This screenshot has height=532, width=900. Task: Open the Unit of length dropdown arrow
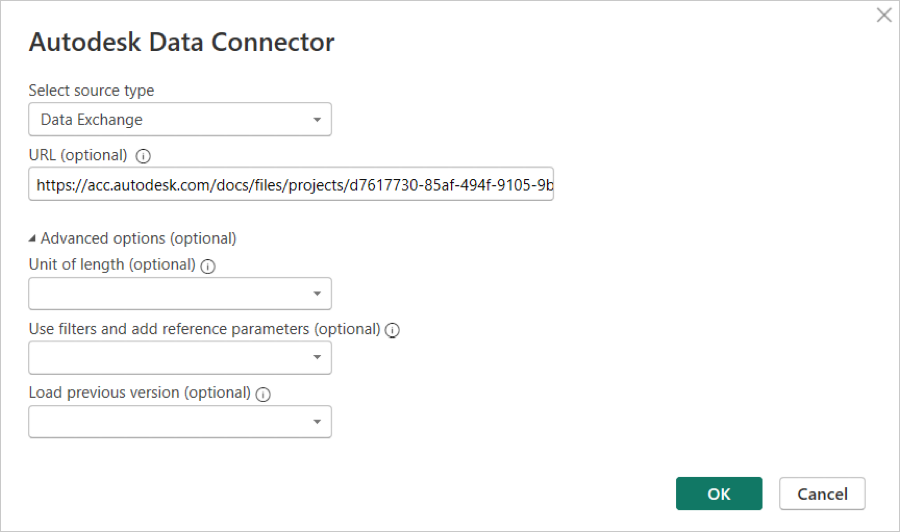pos(316,294)
